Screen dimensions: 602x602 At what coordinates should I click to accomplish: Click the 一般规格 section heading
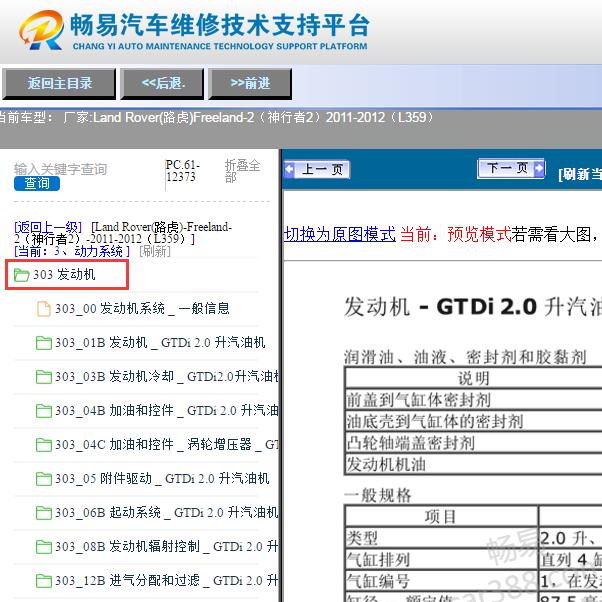point(378,495)
